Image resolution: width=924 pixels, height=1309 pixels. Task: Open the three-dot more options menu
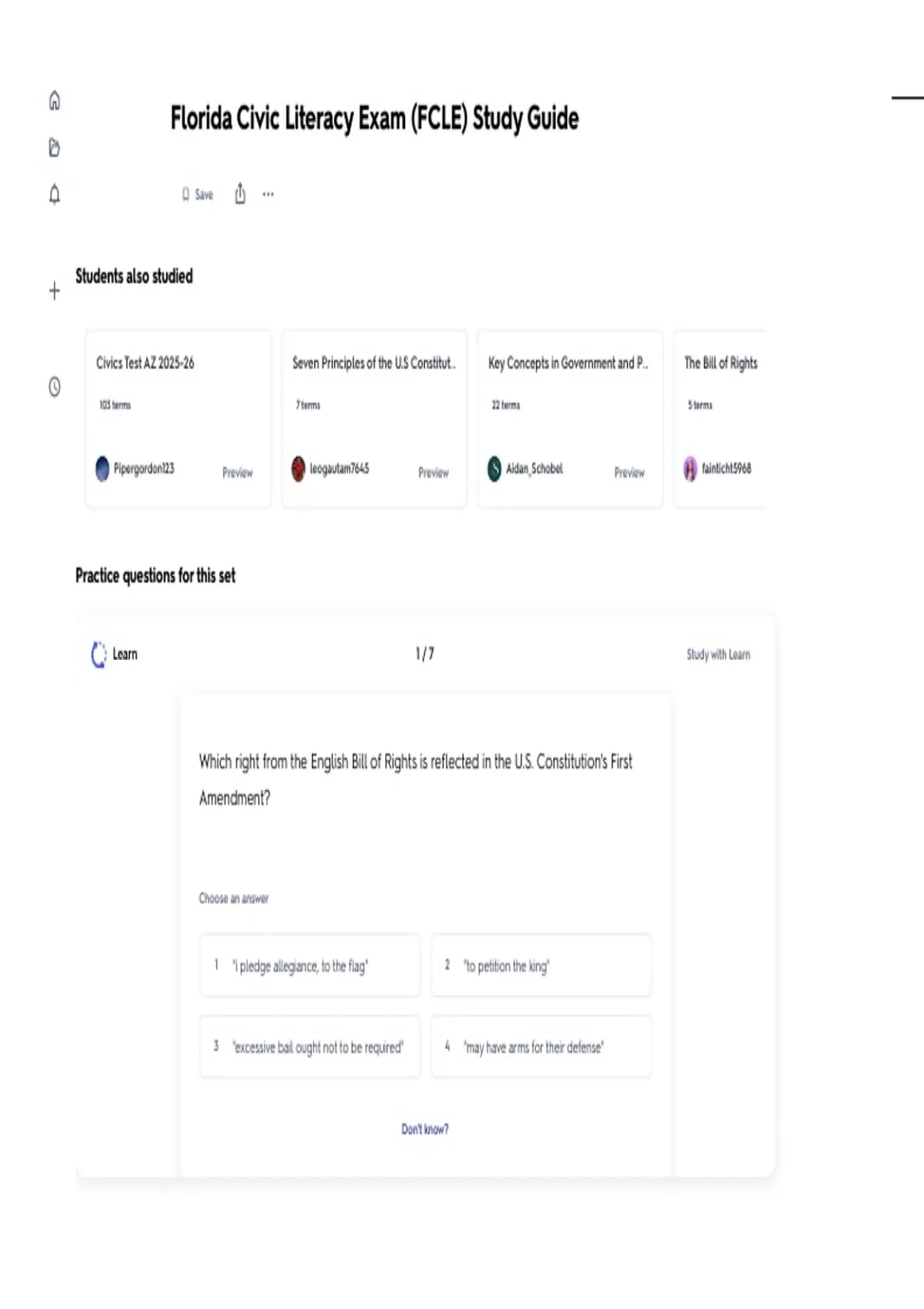268,194
